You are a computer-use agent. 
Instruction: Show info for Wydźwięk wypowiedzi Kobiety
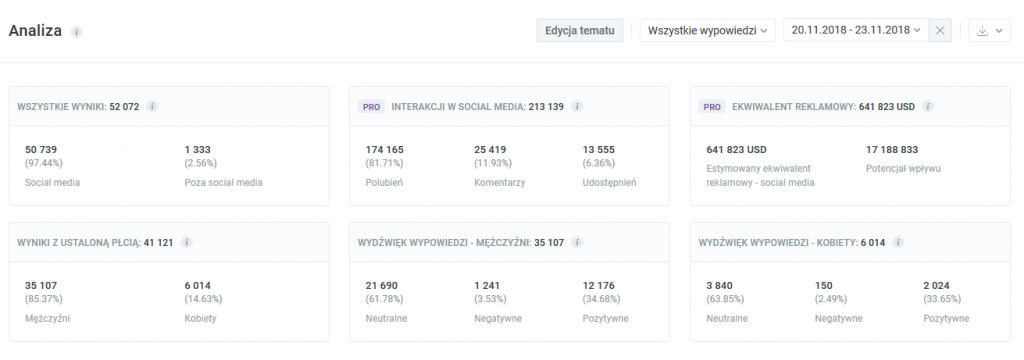[x=898, y=242]
